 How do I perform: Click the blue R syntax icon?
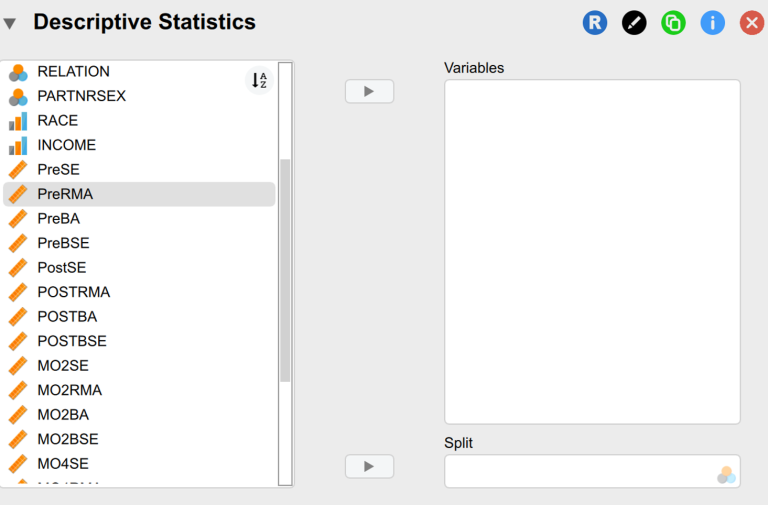[x=595, y=22]
